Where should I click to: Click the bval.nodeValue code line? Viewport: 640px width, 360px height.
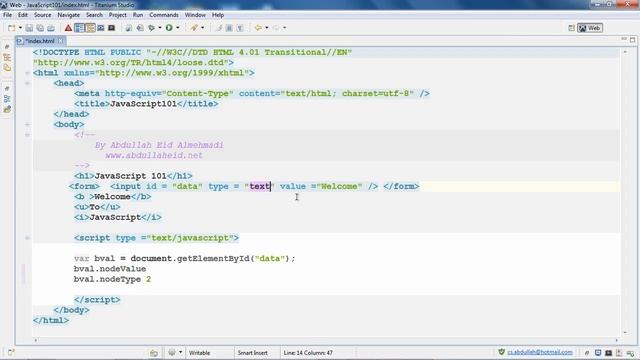point(110,269)
